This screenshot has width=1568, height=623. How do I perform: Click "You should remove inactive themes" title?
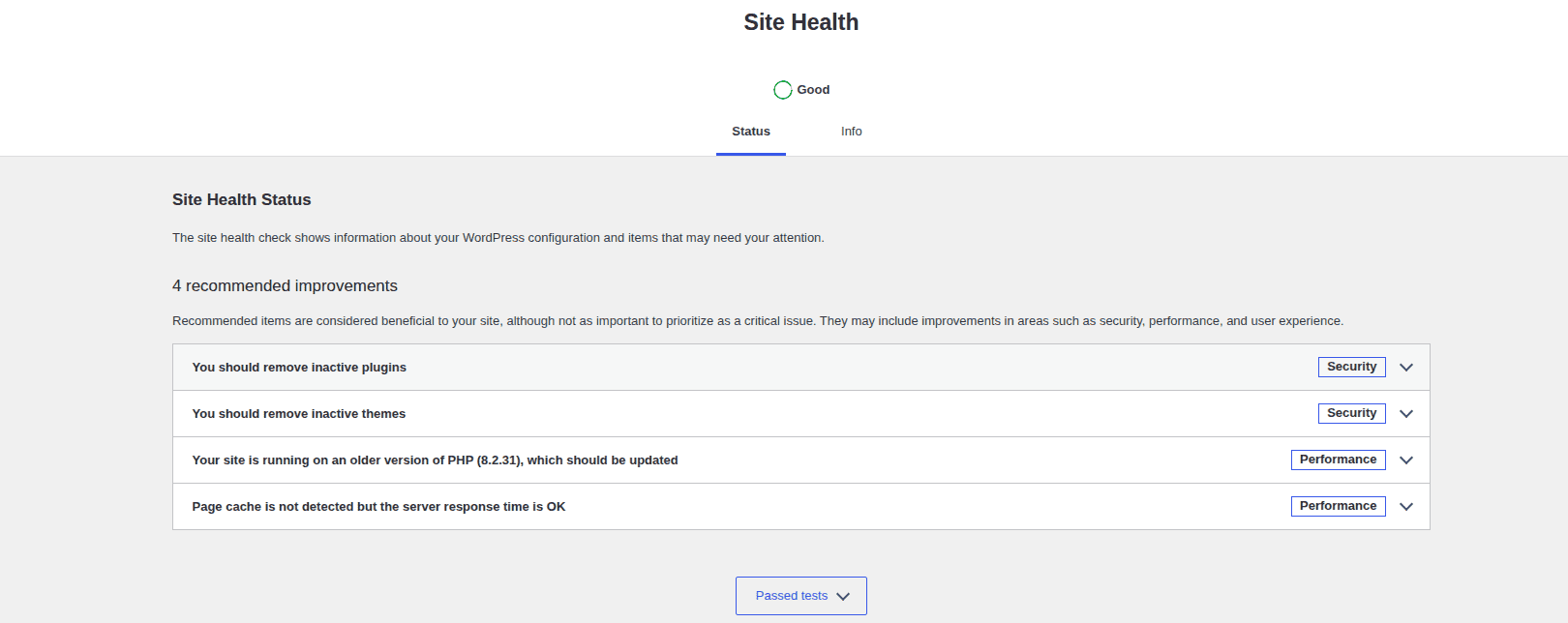point(299,414)
